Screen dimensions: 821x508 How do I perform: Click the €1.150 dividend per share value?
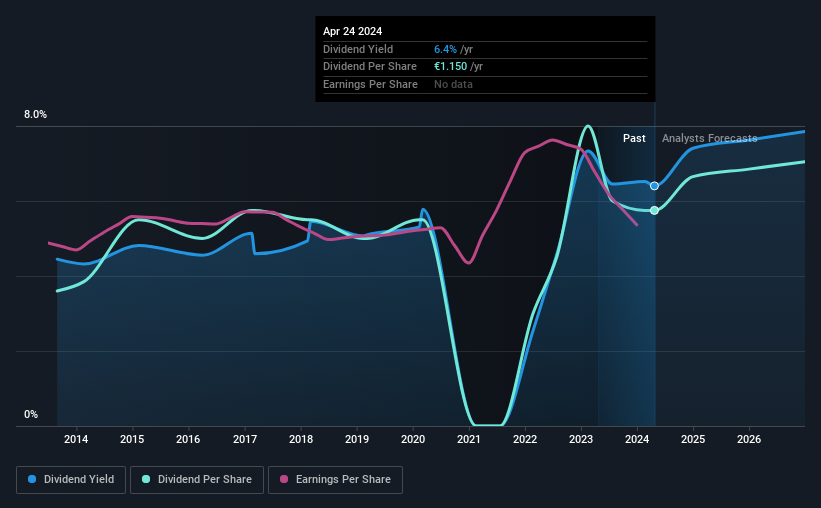tap(450, 67)
